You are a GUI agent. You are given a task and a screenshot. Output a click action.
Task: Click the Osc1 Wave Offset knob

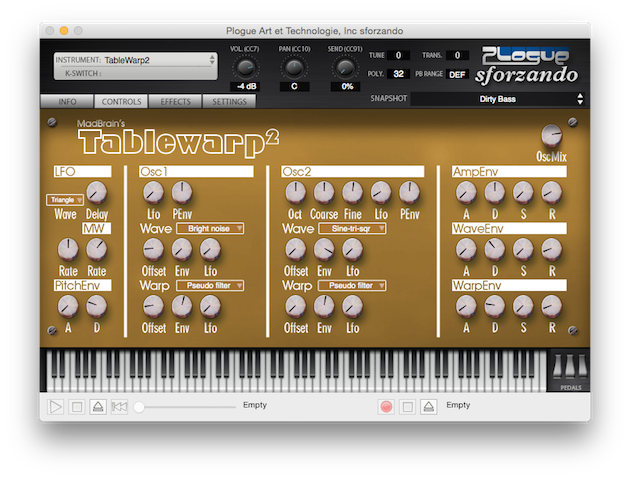[153, 249]
